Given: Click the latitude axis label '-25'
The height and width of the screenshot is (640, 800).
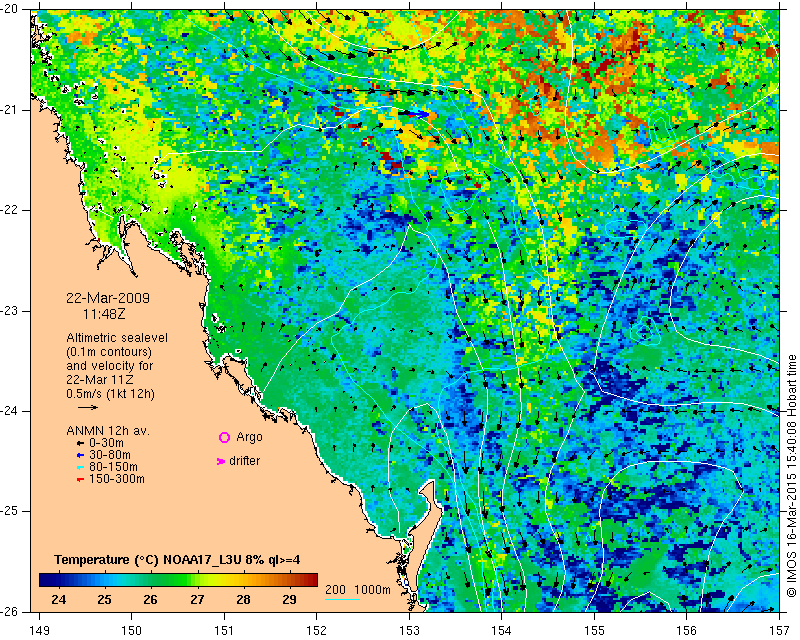Looking at the screenshot, I should tap(10, 511).
